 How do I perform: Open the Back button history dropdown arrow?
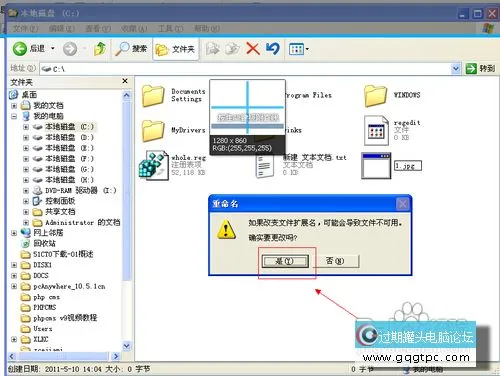tap(53, 49)
